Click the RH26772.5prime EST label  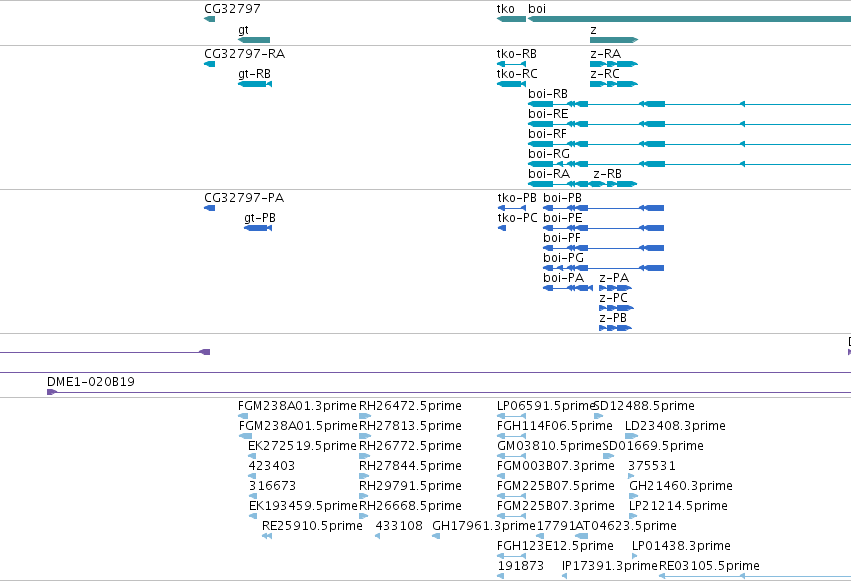point(410,446)
